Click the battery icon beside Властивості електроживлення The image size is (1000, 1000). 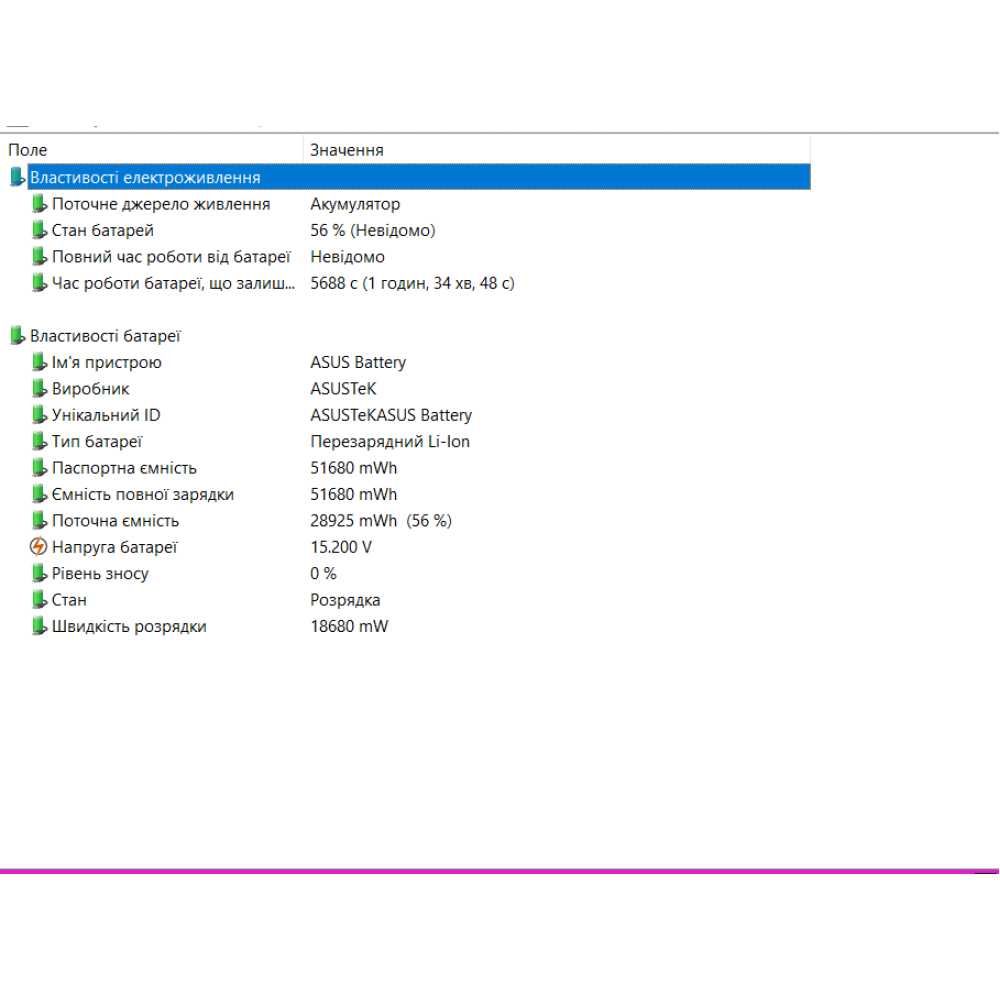[17, 177]
